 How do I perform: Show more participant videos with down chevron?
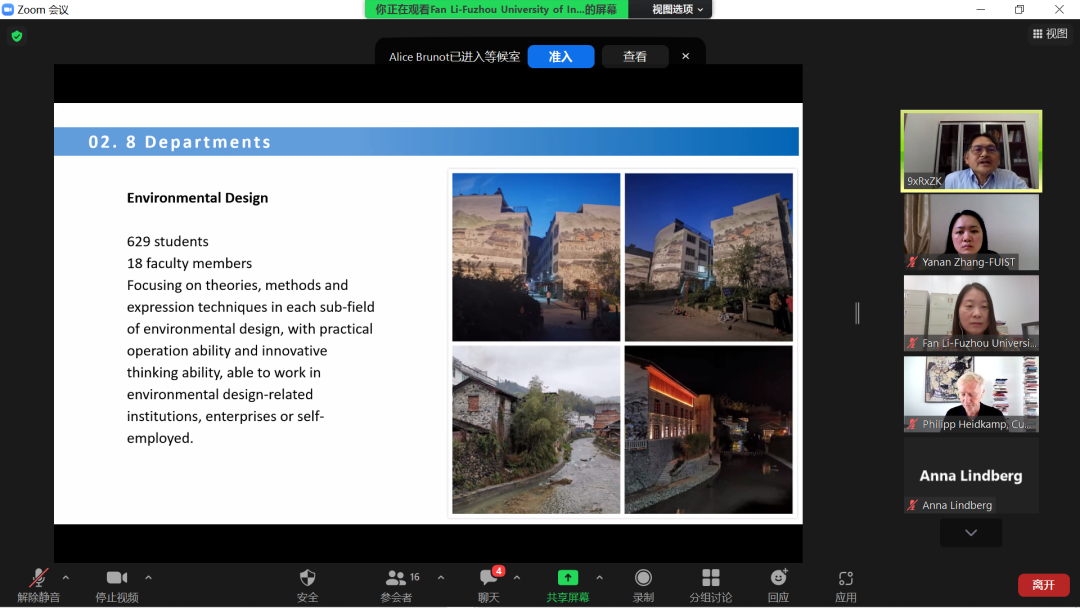[971, 533]
